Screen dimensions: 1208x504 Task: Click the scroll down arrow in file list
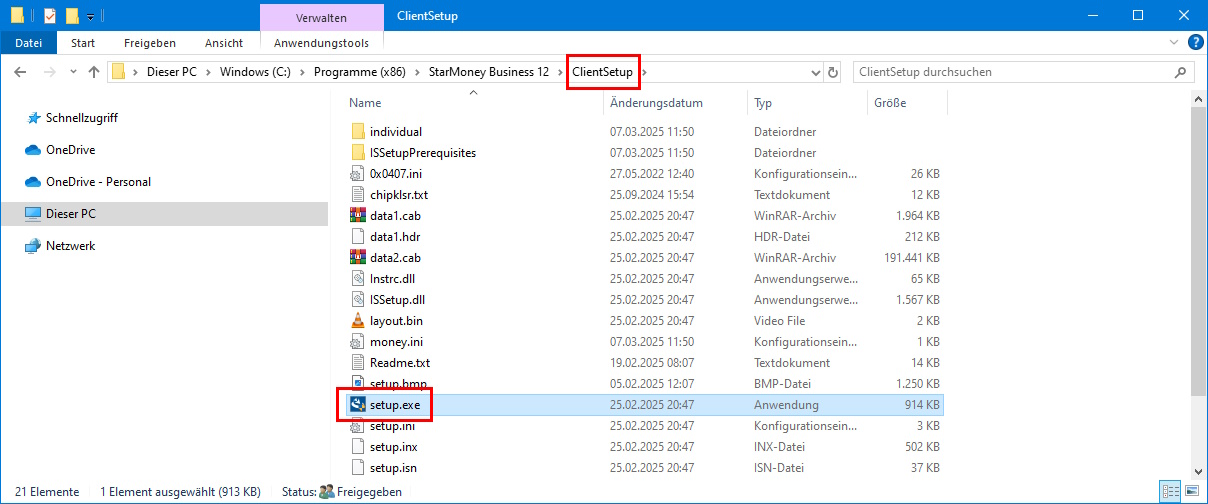coord(1199,470)
